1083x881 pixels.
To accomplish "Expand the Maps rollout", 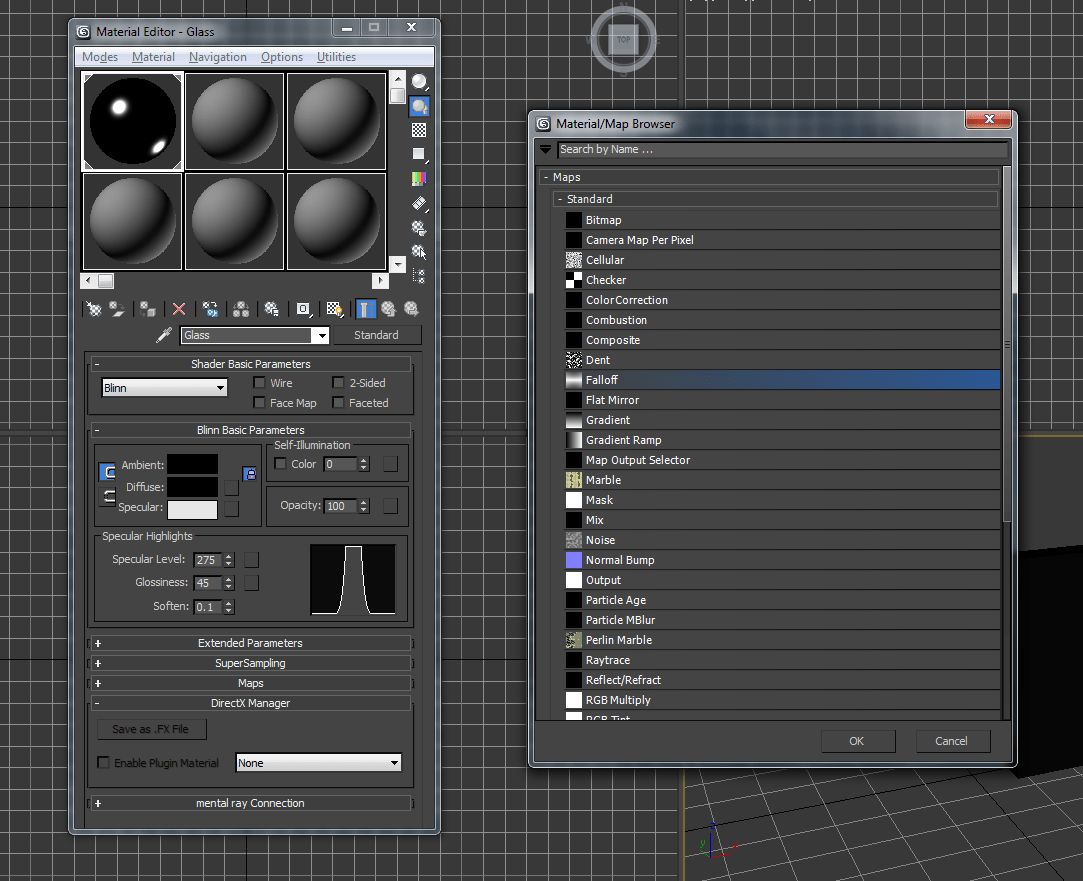I will click(x=250, y=683).
